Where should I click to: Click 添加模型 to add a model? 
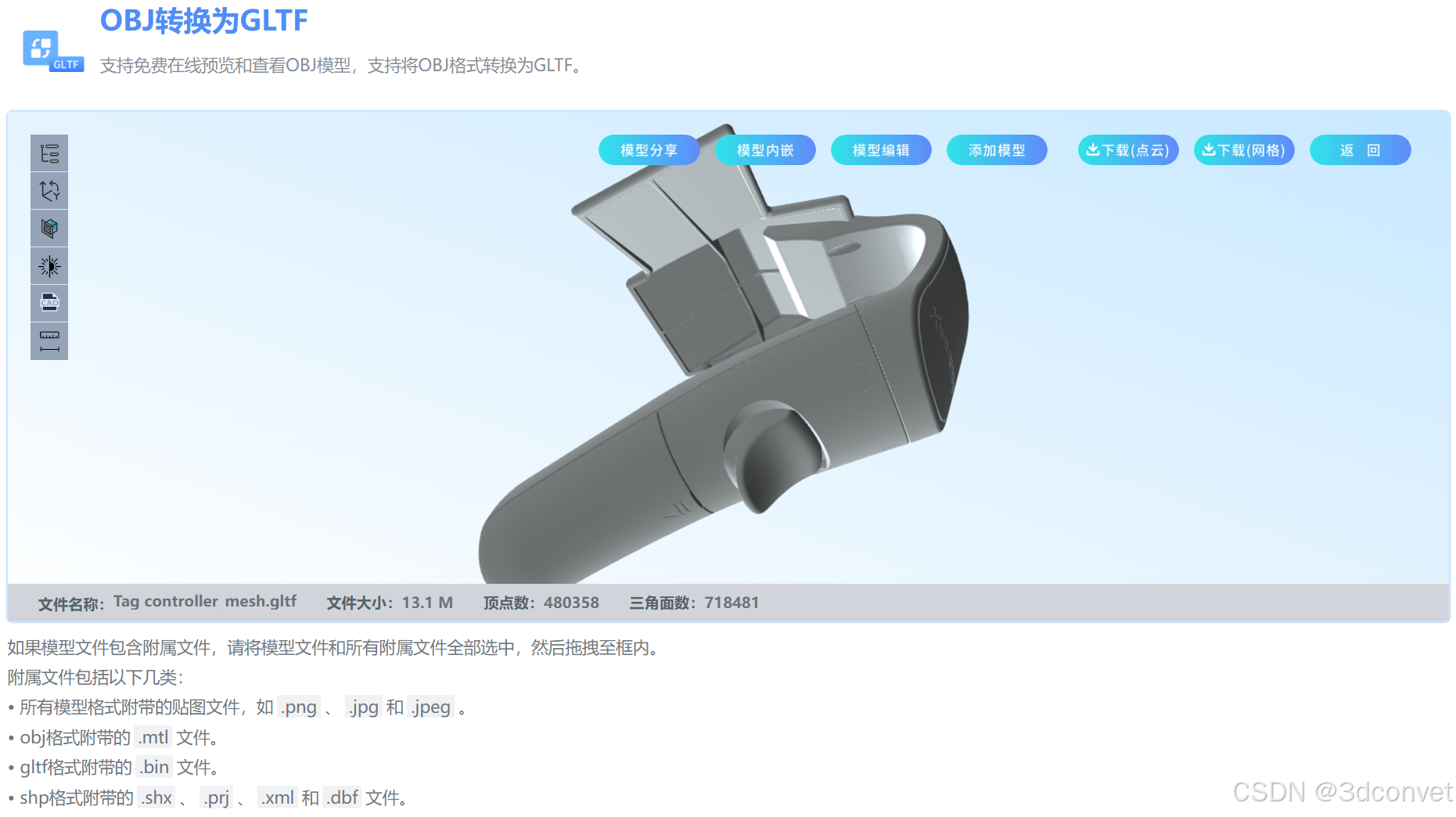click(997, 149)
